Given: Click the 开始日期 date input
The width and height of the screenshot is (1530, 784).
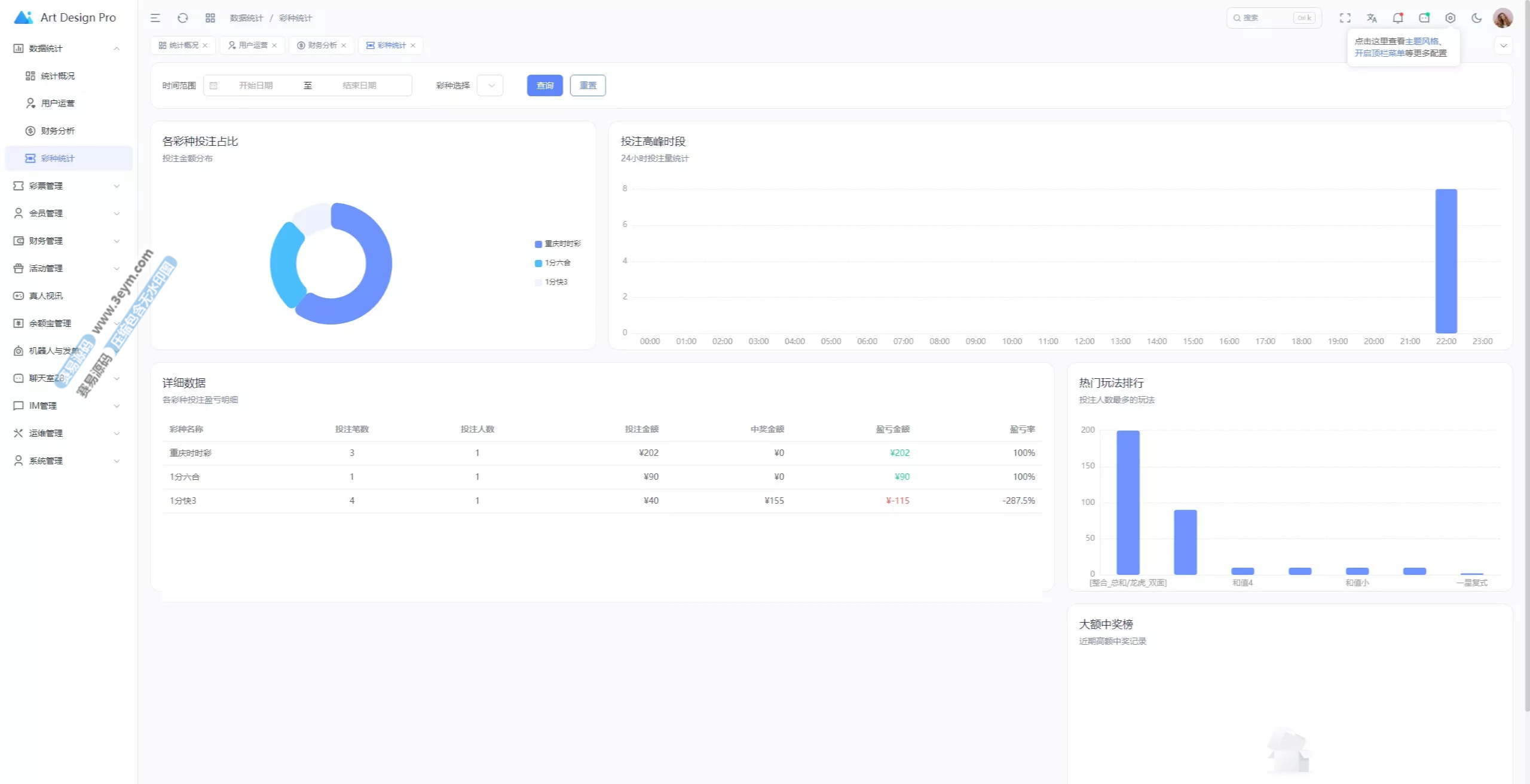Looking at the screenshot, I should [x=256, y=85].
